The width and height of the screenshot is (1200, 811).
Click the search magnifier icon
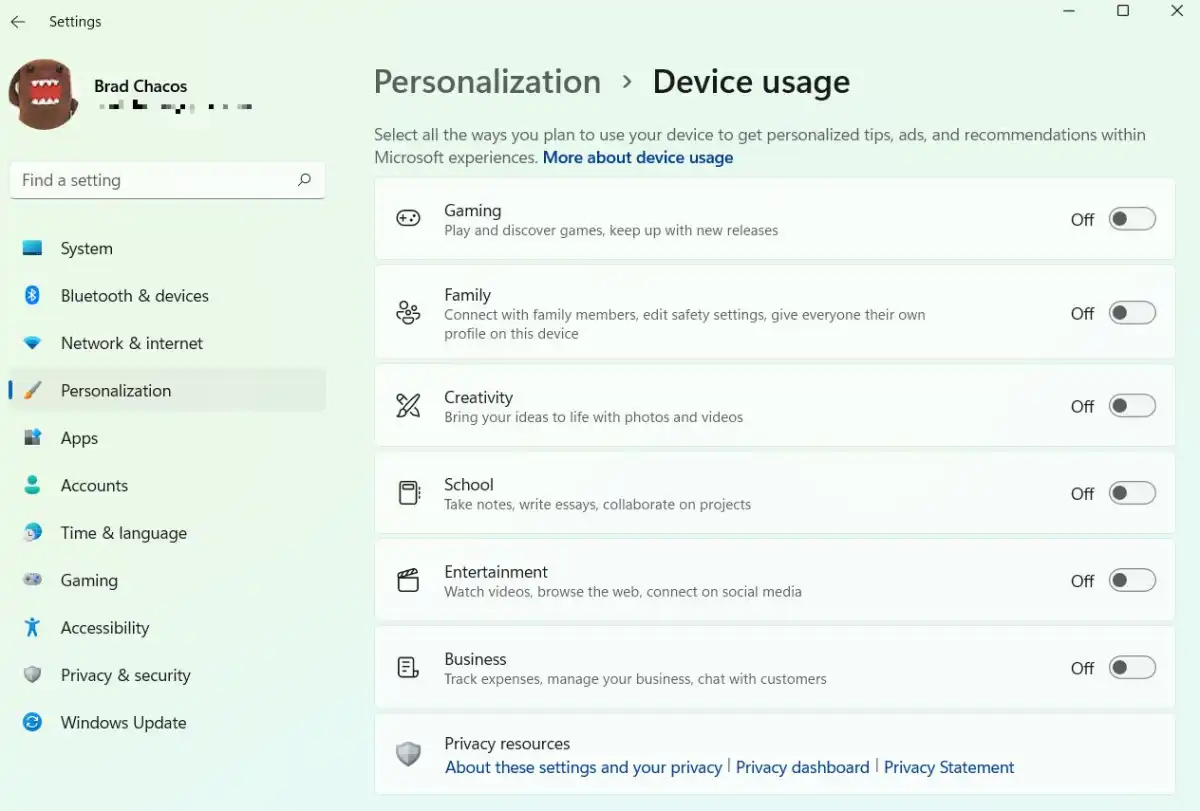tap(304, 180)
